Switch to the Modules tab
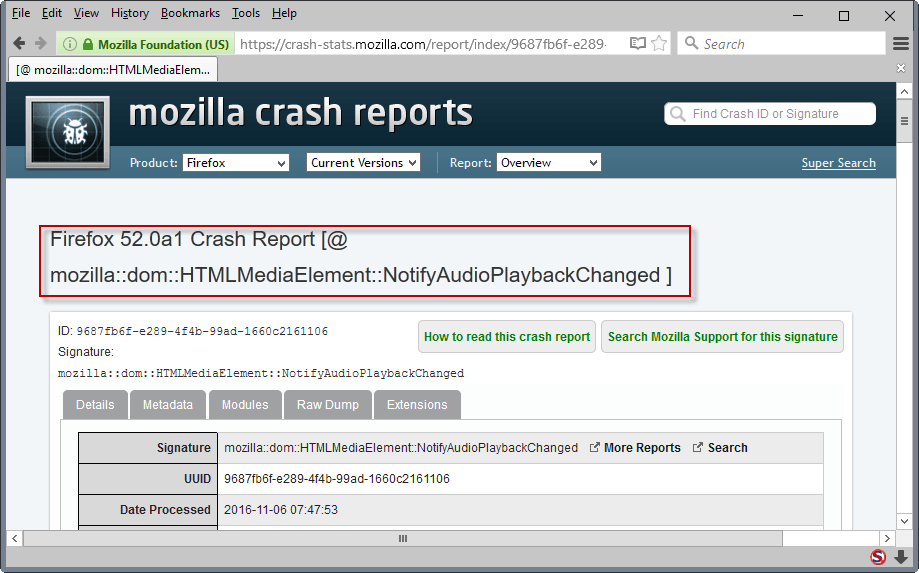Viewport: 919px width, 573px height. click(245, 405)
